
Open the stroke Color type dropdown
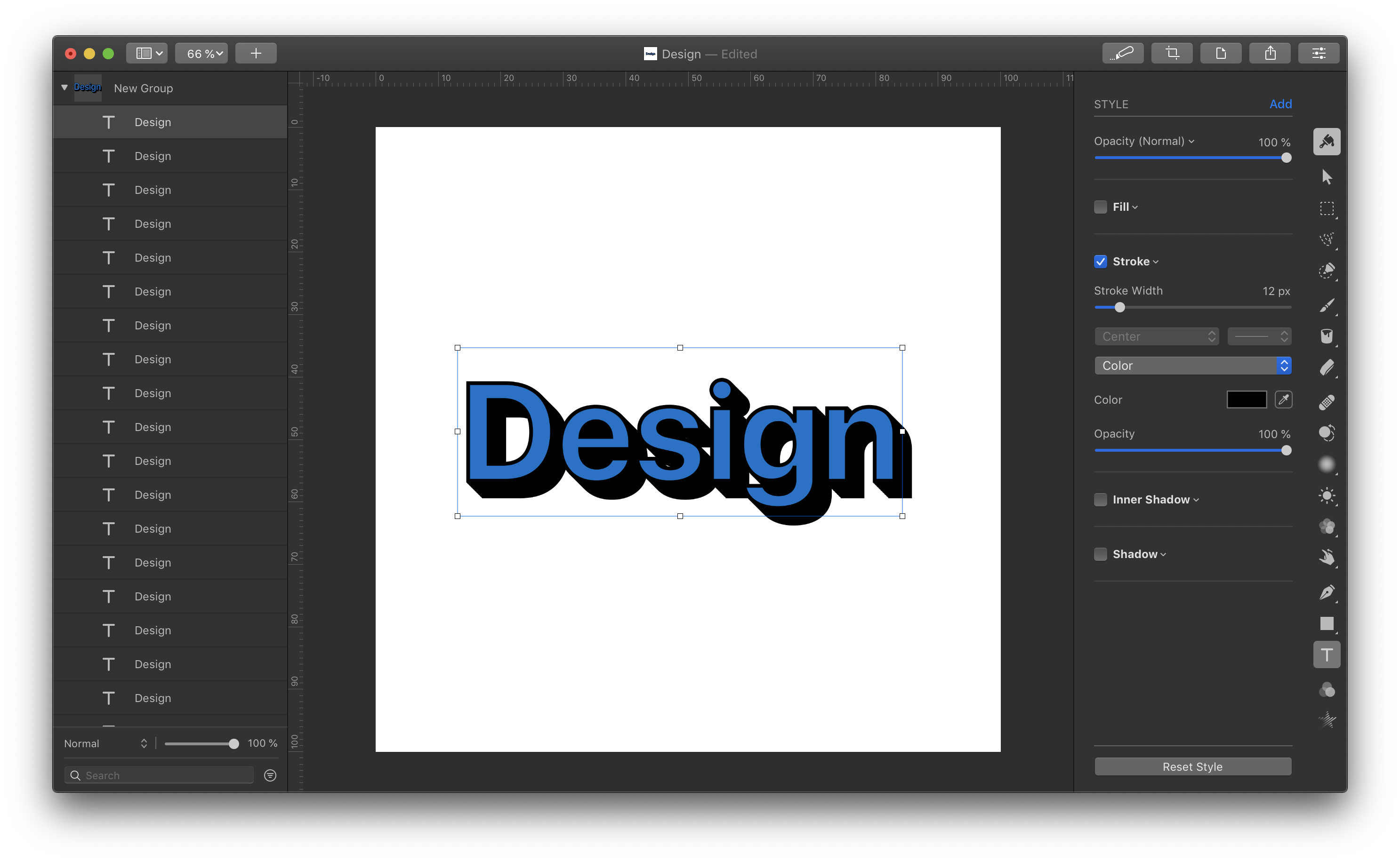tap(1192, 366)
